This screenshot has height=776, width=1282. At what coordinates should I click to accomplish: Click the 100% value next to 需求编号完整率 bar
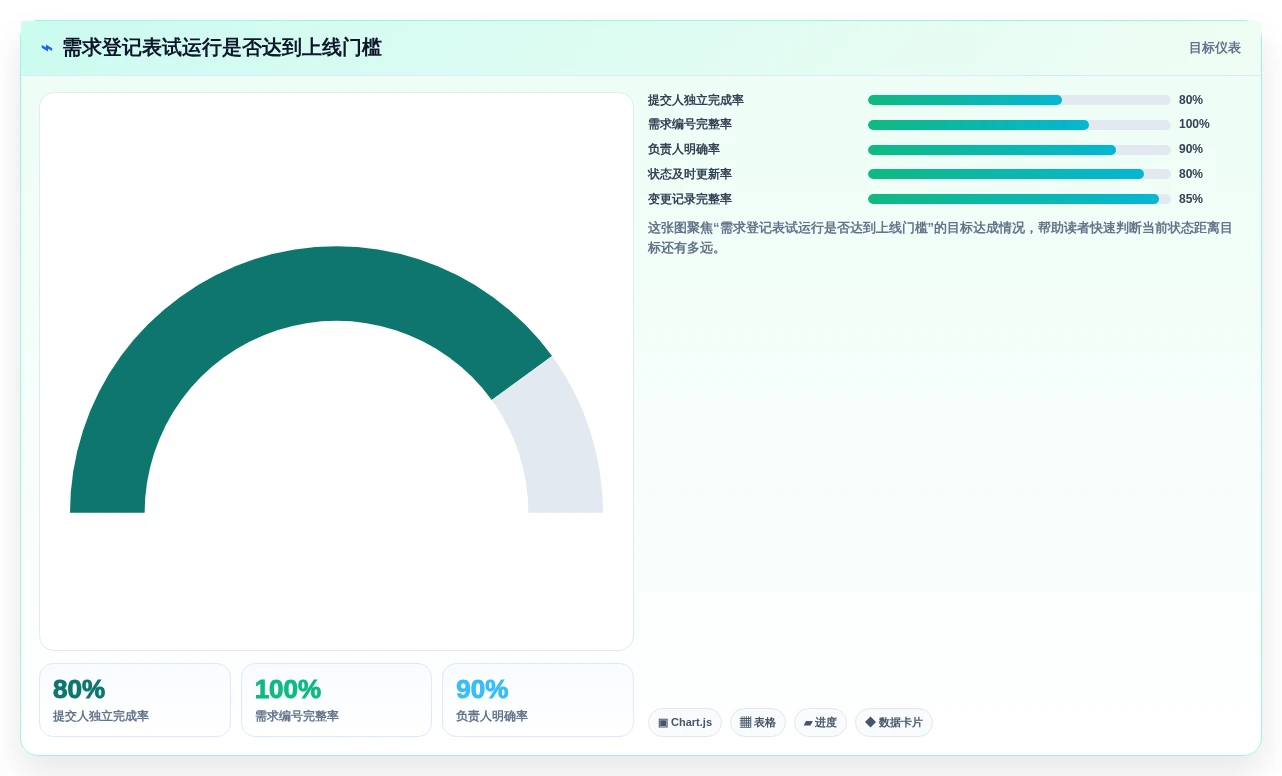click(1194, 124)
